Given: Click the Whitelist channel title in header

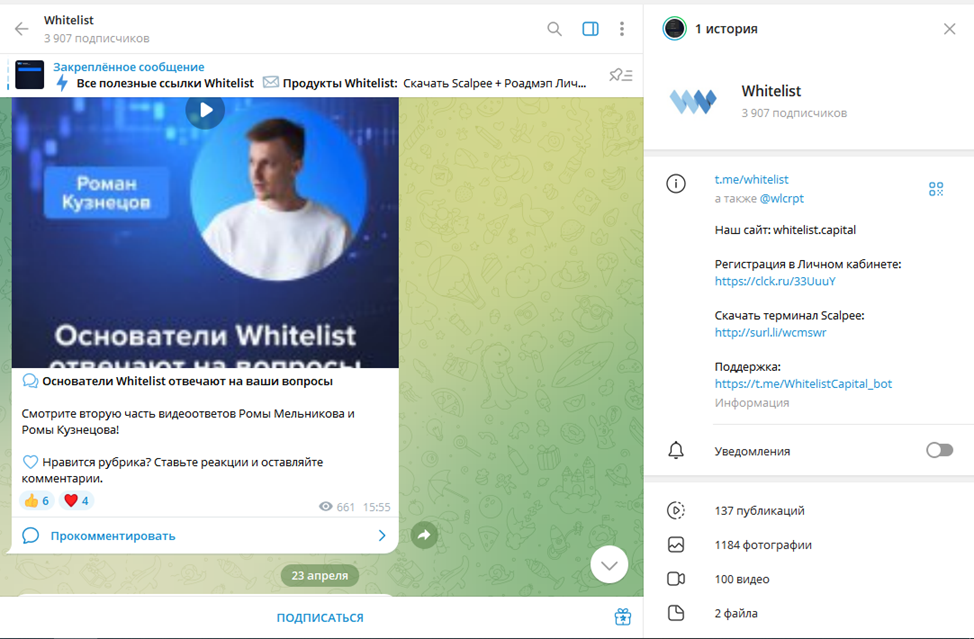Looking at the screenshot, I should click(69, 20).
